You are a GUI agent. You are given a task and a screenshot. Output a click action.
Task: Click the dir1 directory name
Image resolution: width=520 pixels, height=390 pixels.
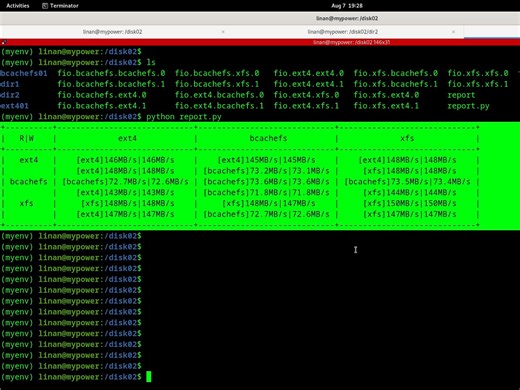pos(10,84)
